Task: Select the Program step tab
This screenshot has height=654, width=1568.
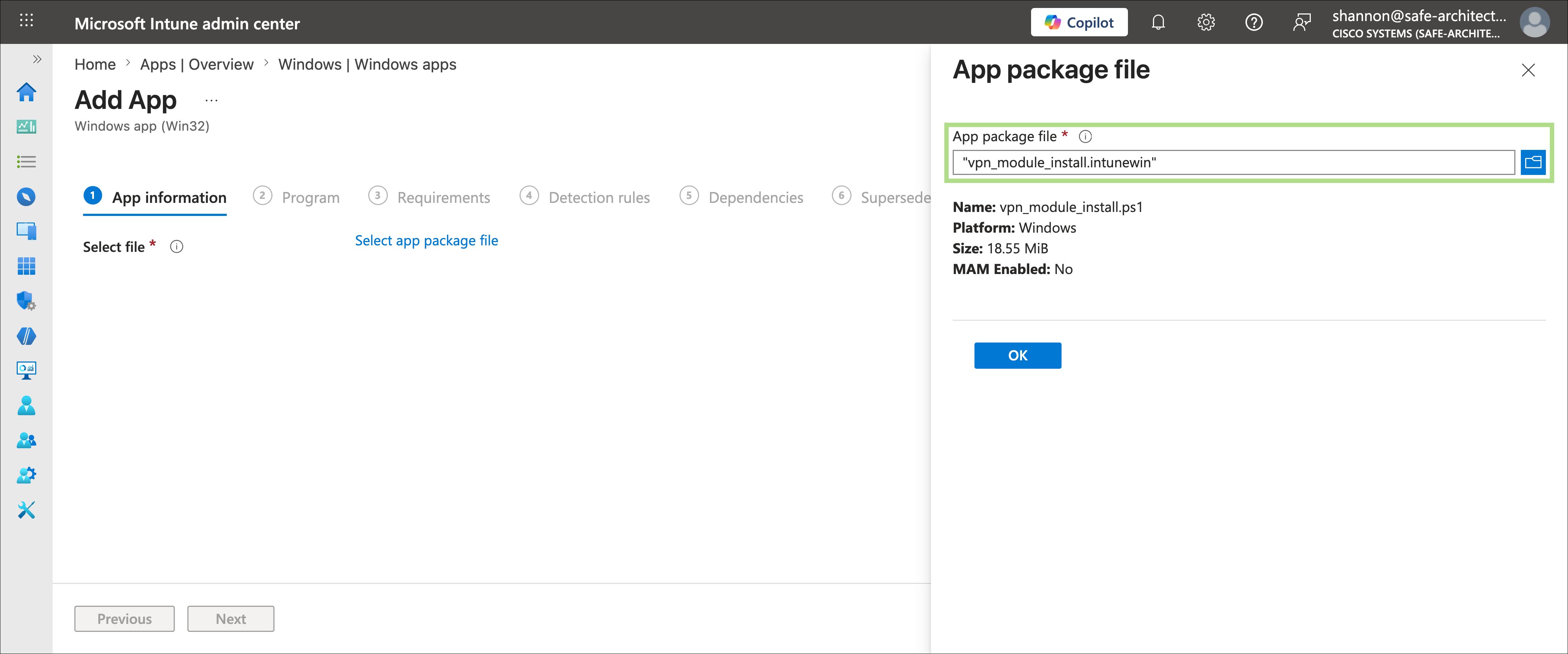Action: [x=296, y=197]
